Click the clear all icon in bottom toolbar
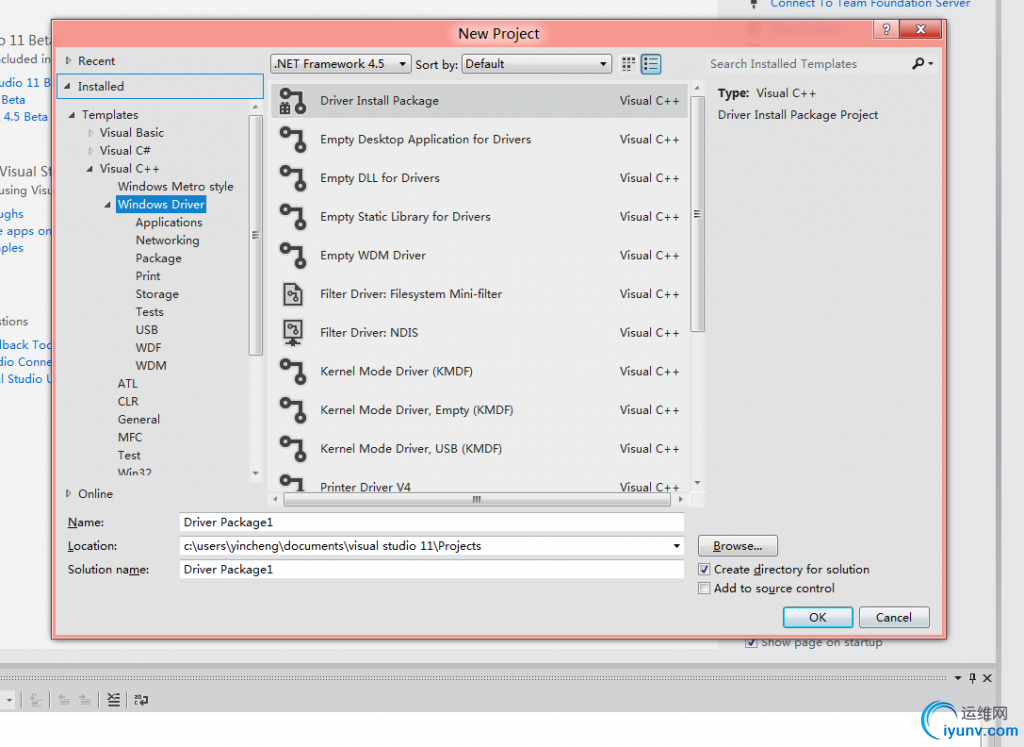 point(114,700)
